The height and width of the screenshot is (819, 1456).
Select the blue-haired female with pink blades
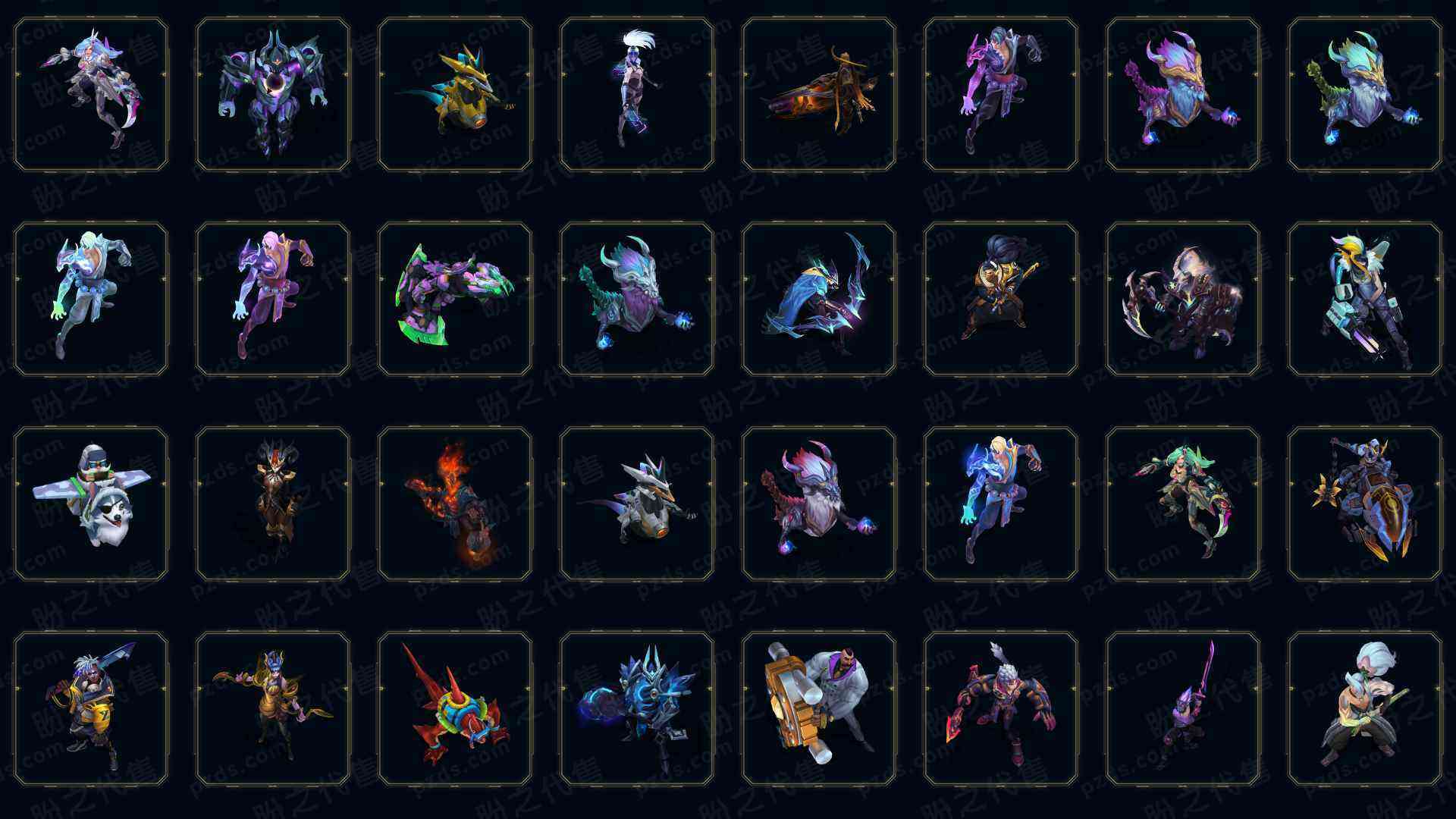coord(91,94)
